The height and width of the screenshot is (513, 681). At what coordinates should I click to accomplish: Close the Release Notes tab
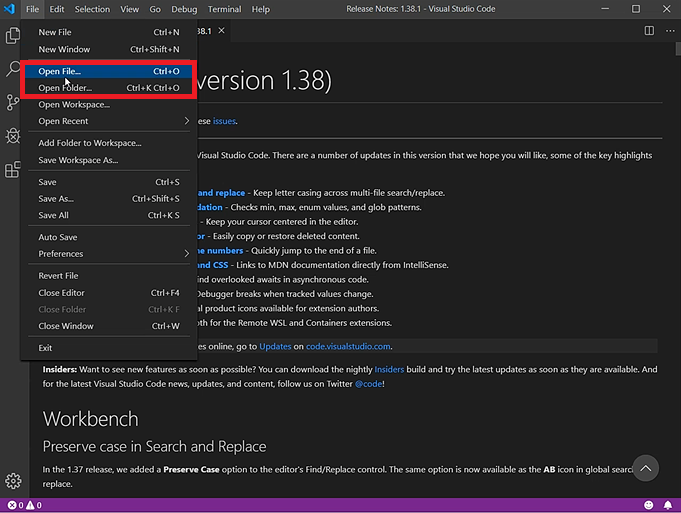pos(221,30)
